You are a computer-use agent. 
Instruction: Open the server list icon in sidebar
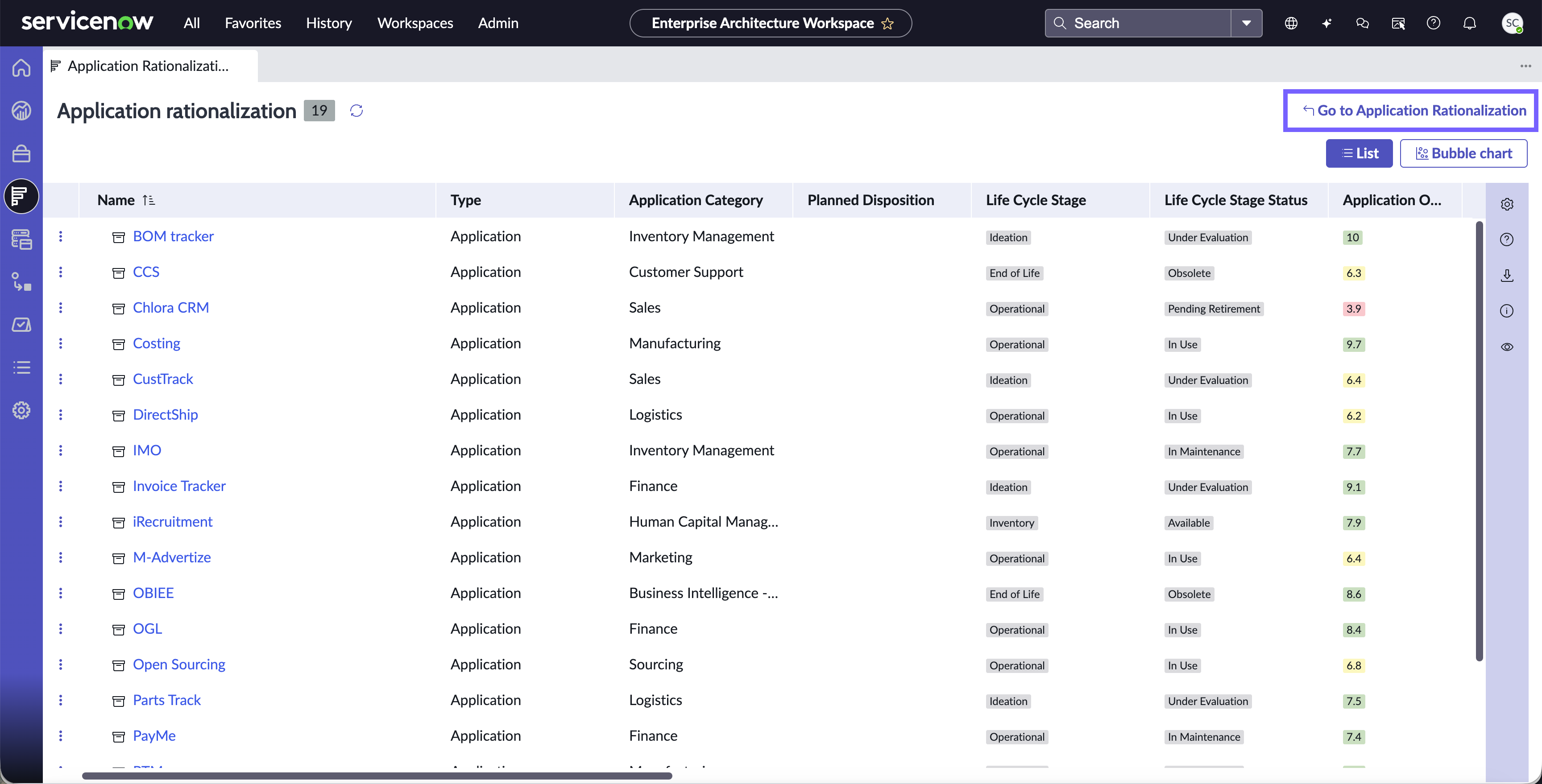tap(21, 239)
